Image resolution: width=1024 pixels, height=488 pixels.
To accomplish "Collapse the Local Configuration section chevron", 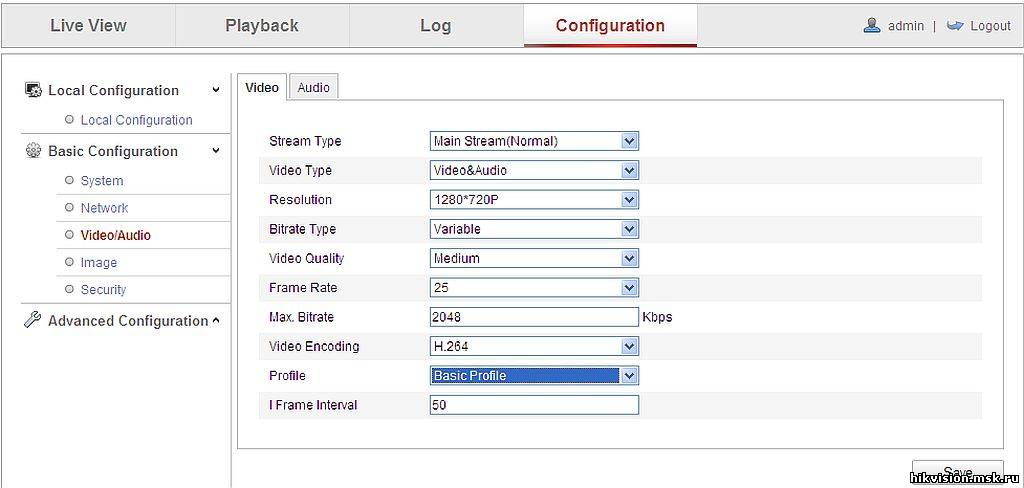I will coord(216,90).
